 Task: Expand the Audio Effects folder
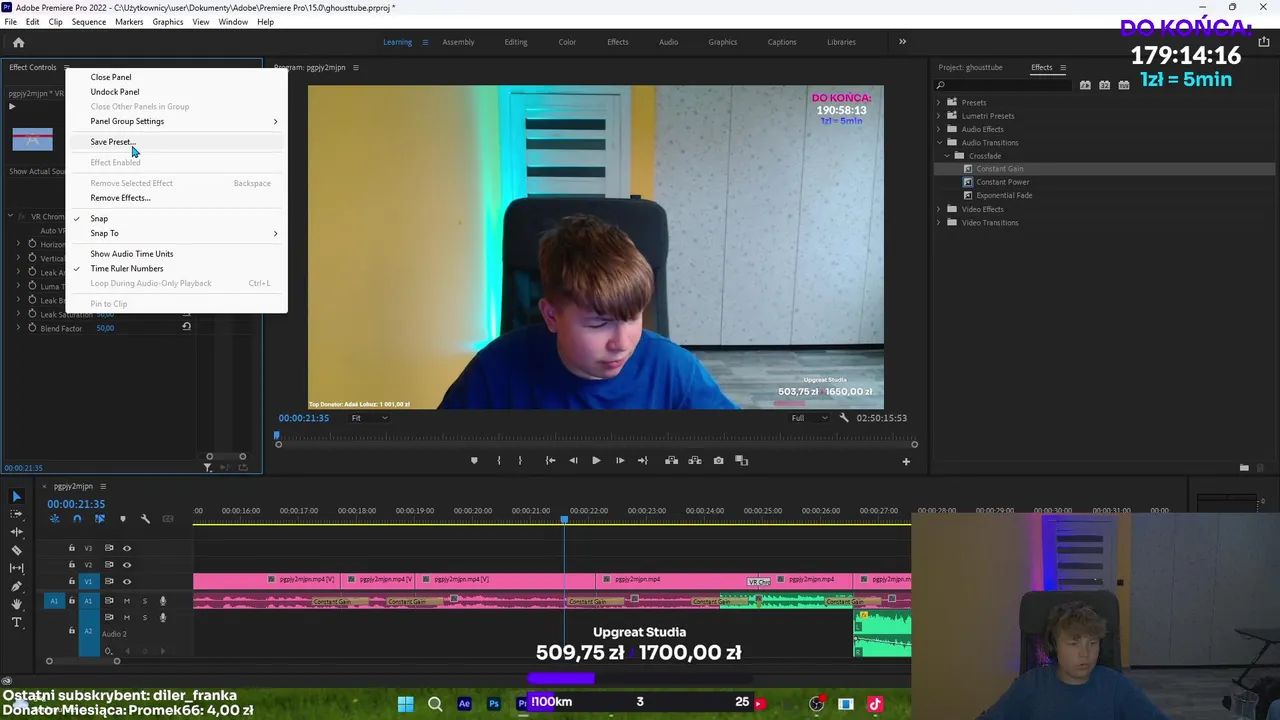(939, 129)
